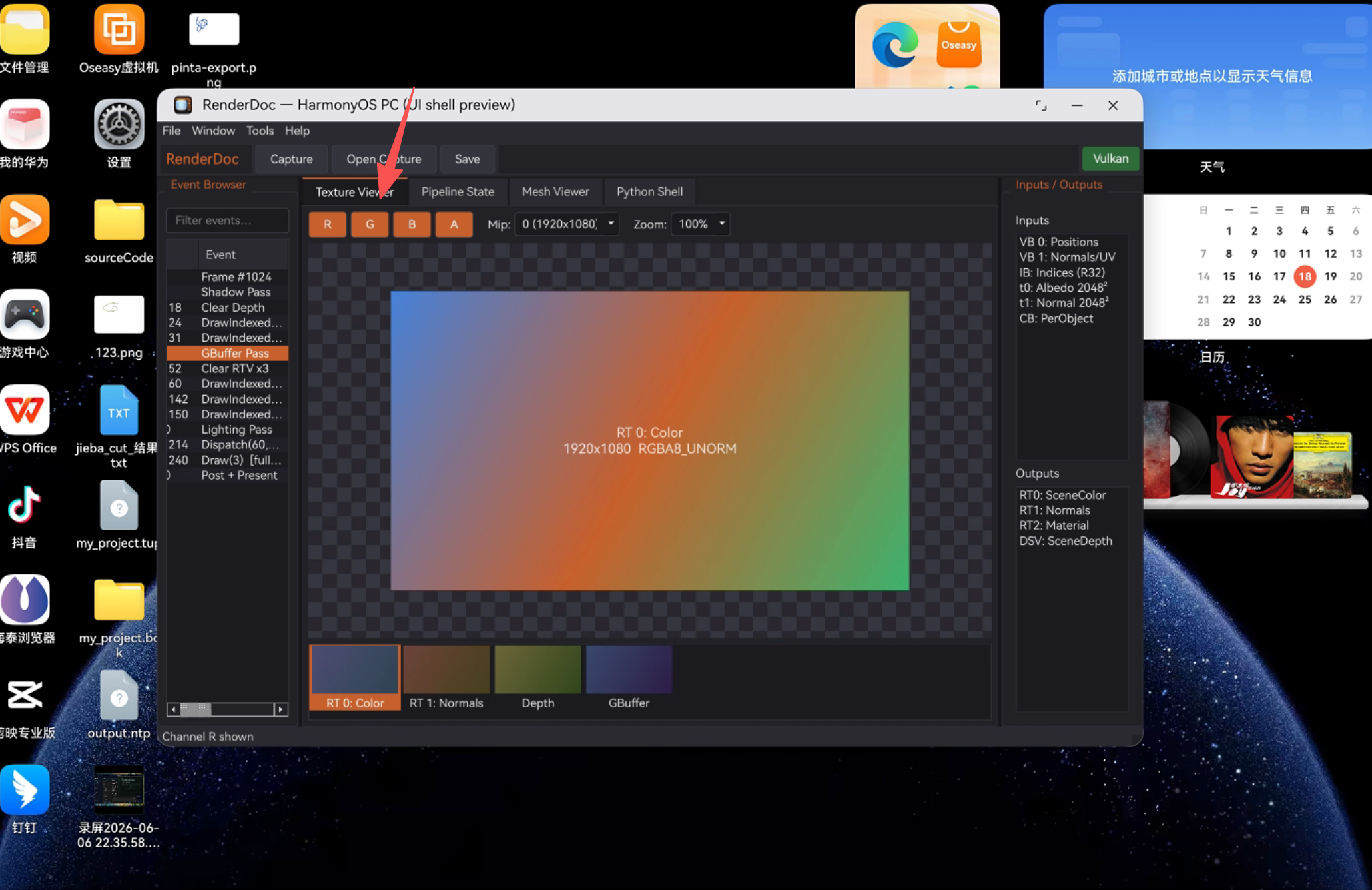
Task: Open the DingTalk (钉钉) desktop icon
Action: (x=25, y=790)
